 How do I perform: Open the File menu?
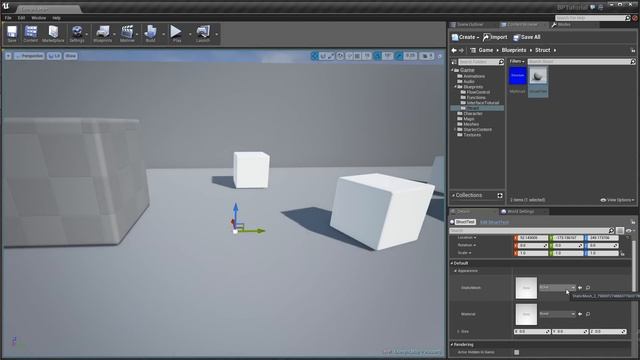tap(8, 18)
